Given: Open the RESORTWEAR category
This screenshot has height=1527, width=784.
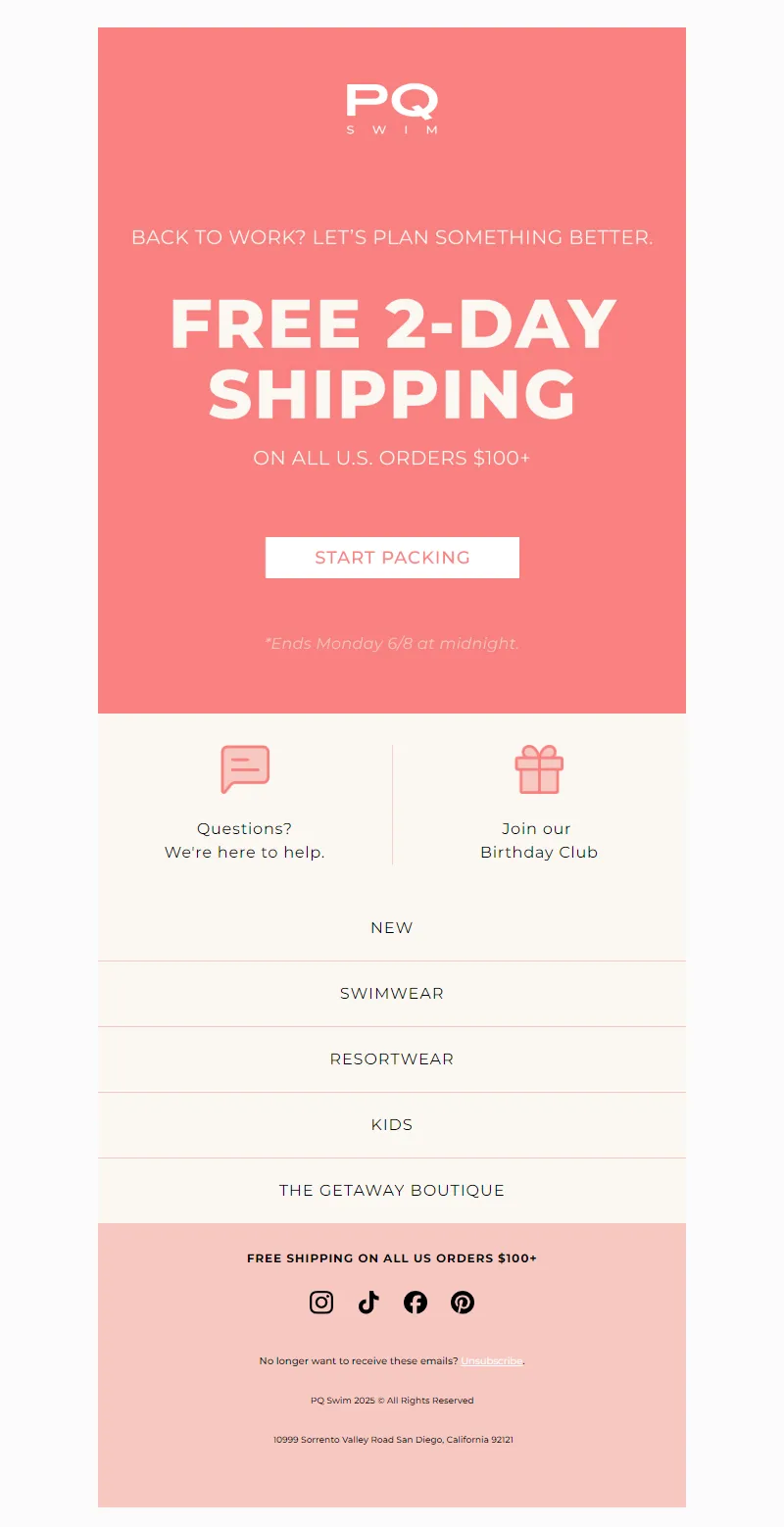Looking at the screenshot, I should coord(392,1059).
